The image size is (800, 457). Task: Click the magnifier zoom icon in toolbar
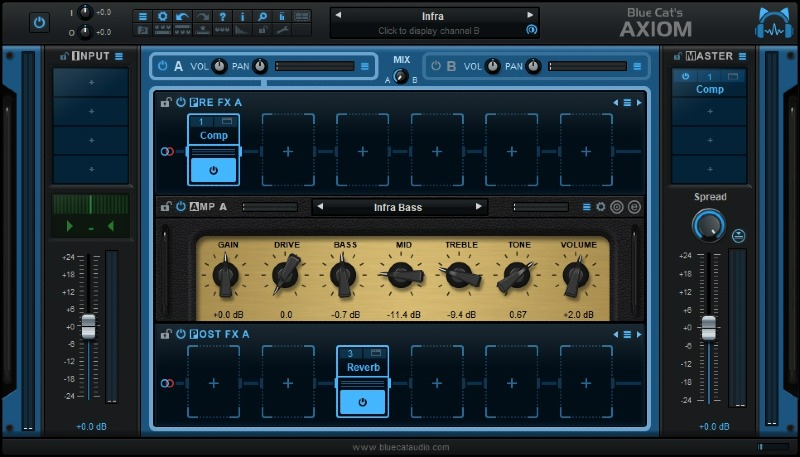coord(262,16)
